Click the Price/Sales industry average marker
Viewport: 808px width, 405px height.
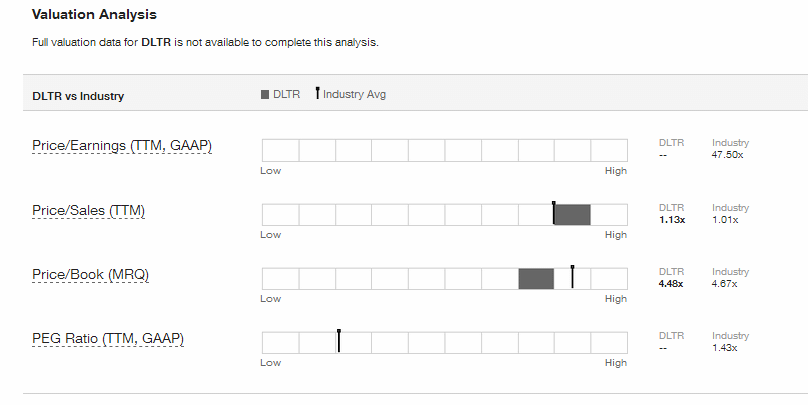point(554,213)
